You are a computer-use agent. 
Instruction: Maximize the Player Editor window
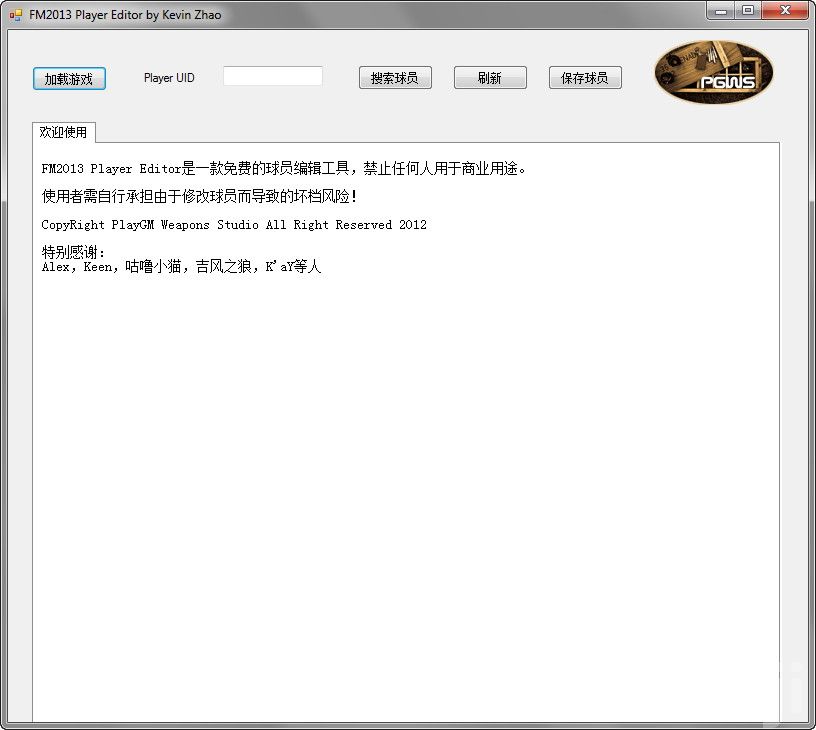[748, 11]
